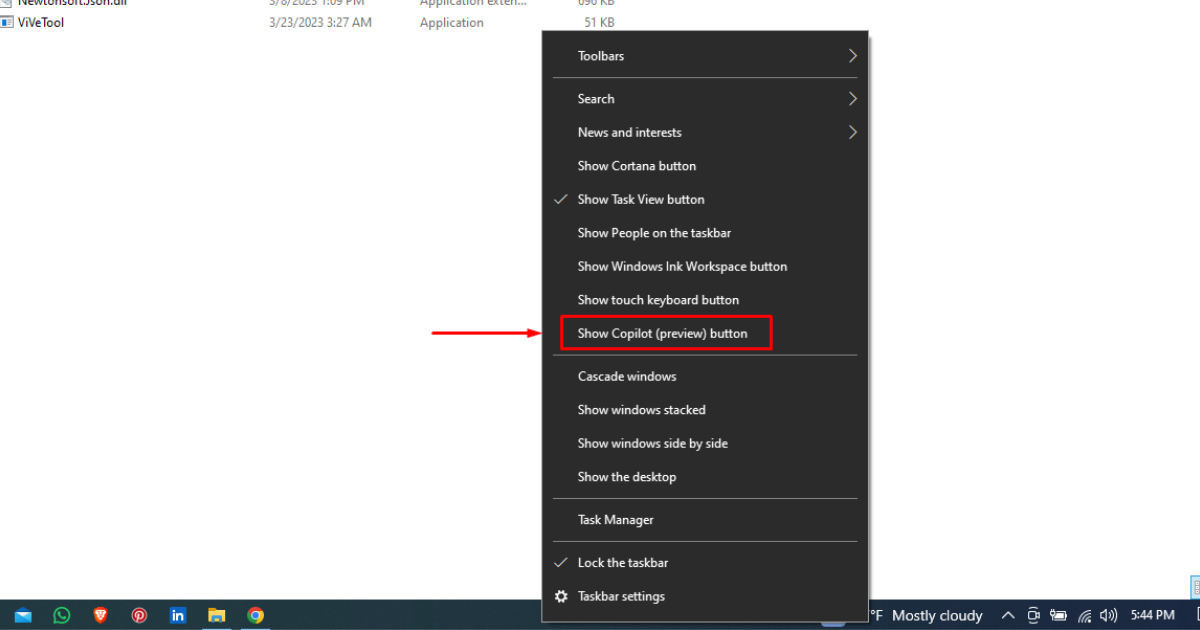Launch WhatsApp from the taskbar
Image resolution: width=1200 pixels, height=630 pixels.
(62, 615)
